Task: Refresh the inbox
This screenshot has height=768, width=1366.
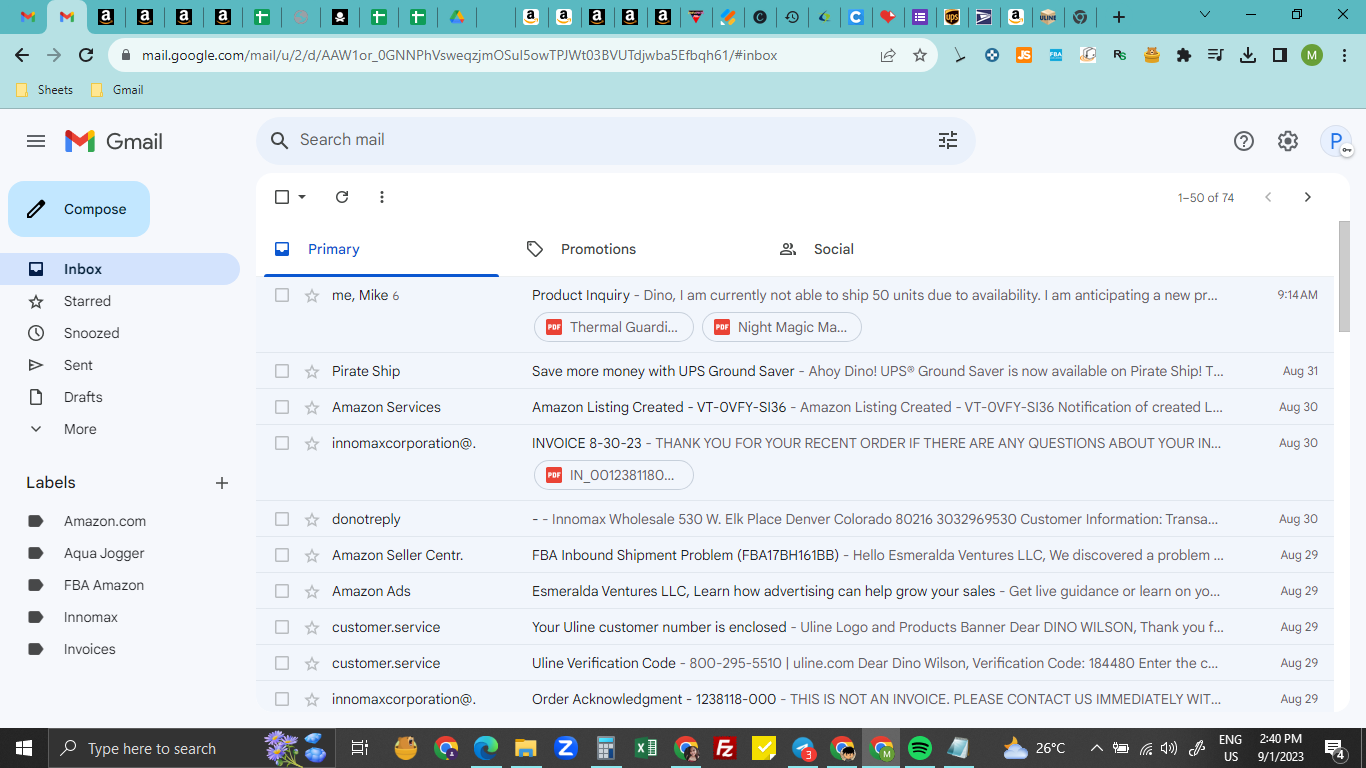Action: [x=342, y=197]
